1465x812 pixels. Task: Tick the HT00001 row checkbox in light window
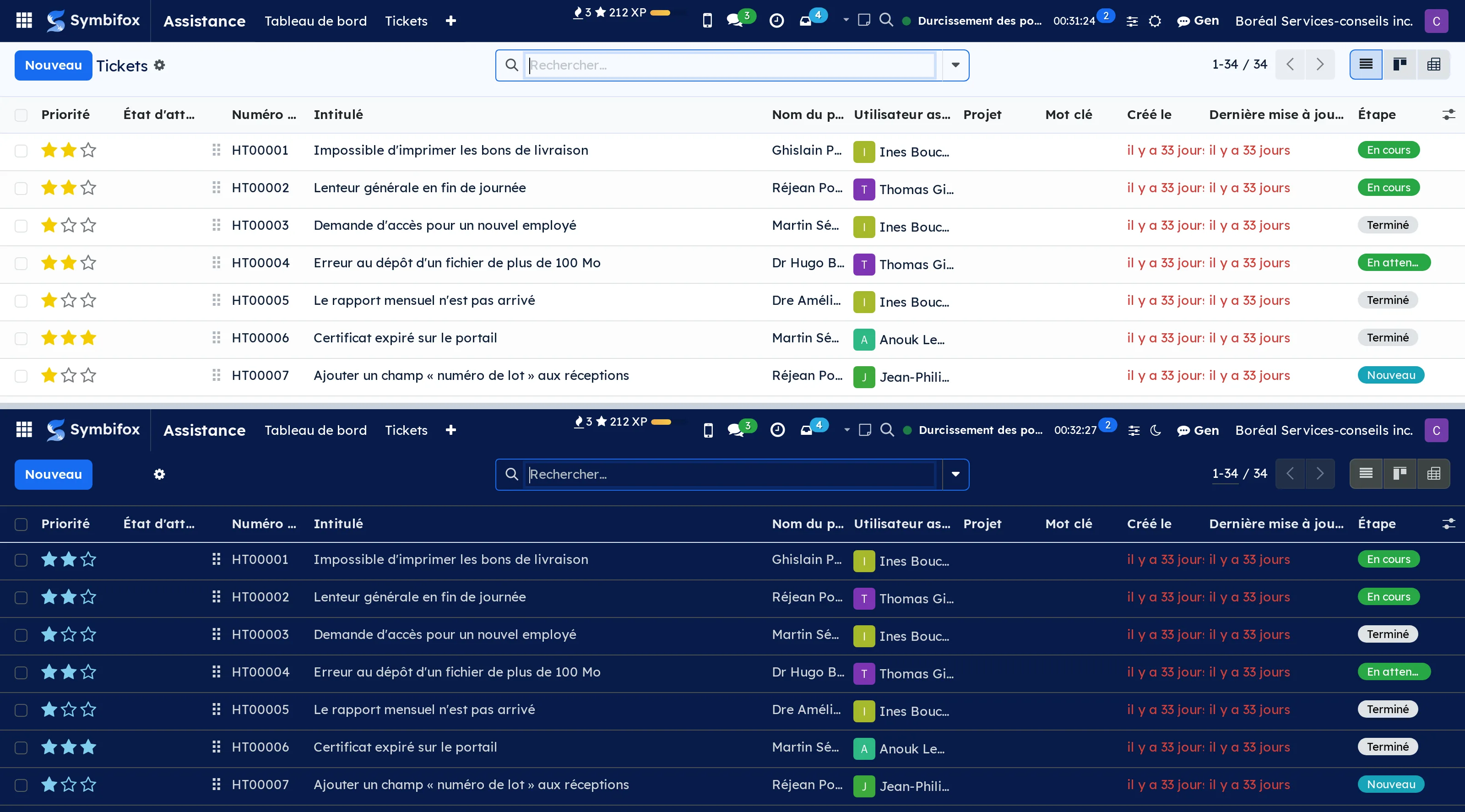pos(21,151)
